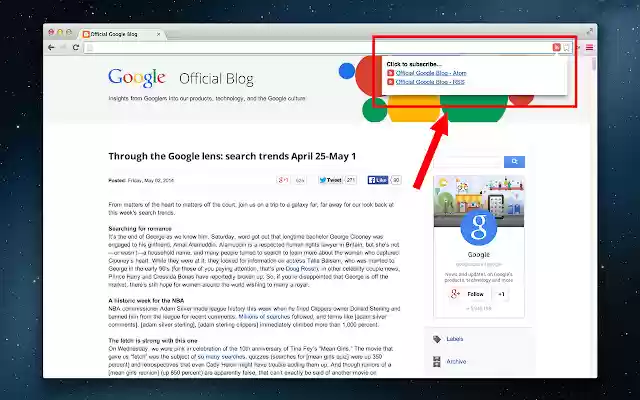Image resolution: width=640 pixels, height=400 pixels.
Task: Open the Labels section
Action: click(x=455, y=339)
